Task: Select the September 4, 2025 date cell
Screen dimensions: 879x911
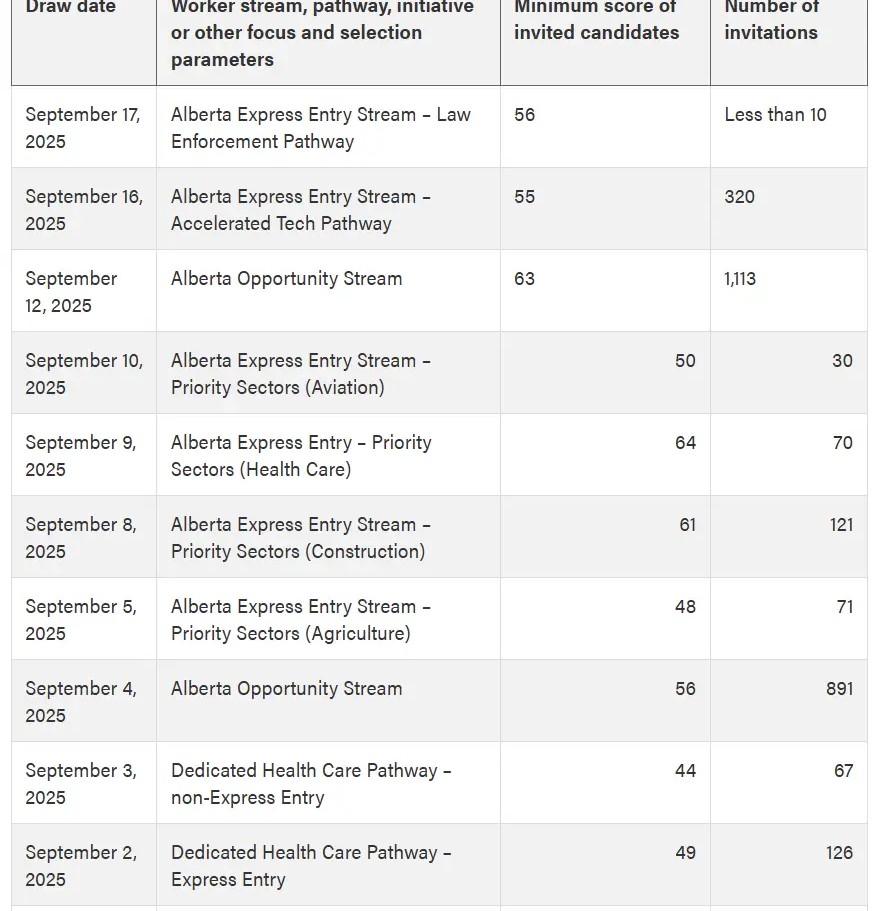Action: (x=81, y=702)
